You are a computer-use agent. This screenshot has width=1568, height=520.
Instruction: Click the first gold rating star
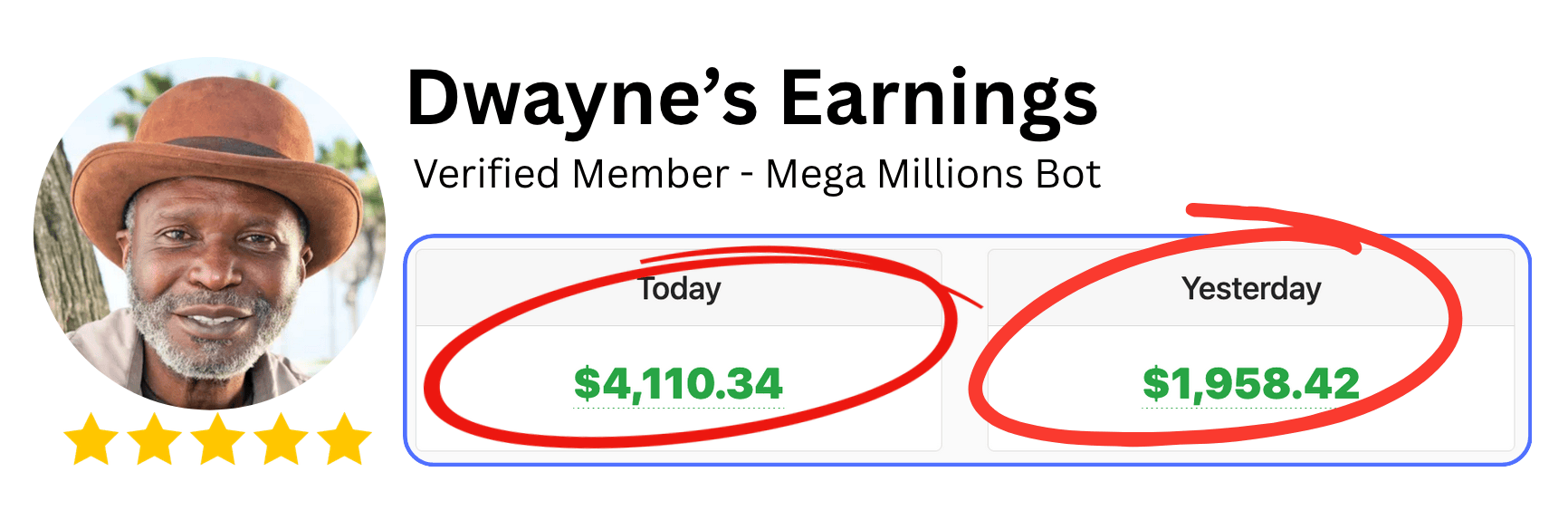pos(91,439)
